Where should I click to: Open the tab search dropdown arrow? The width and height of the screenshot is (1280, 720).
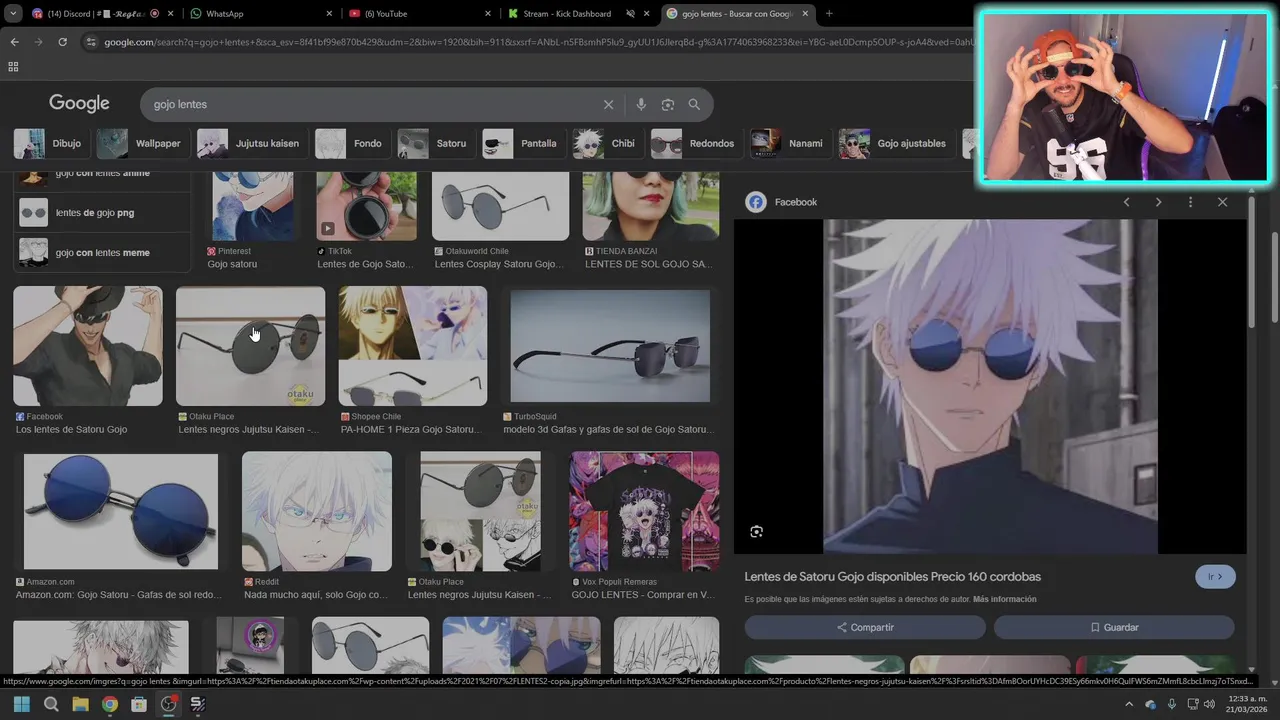coord(13,14)
